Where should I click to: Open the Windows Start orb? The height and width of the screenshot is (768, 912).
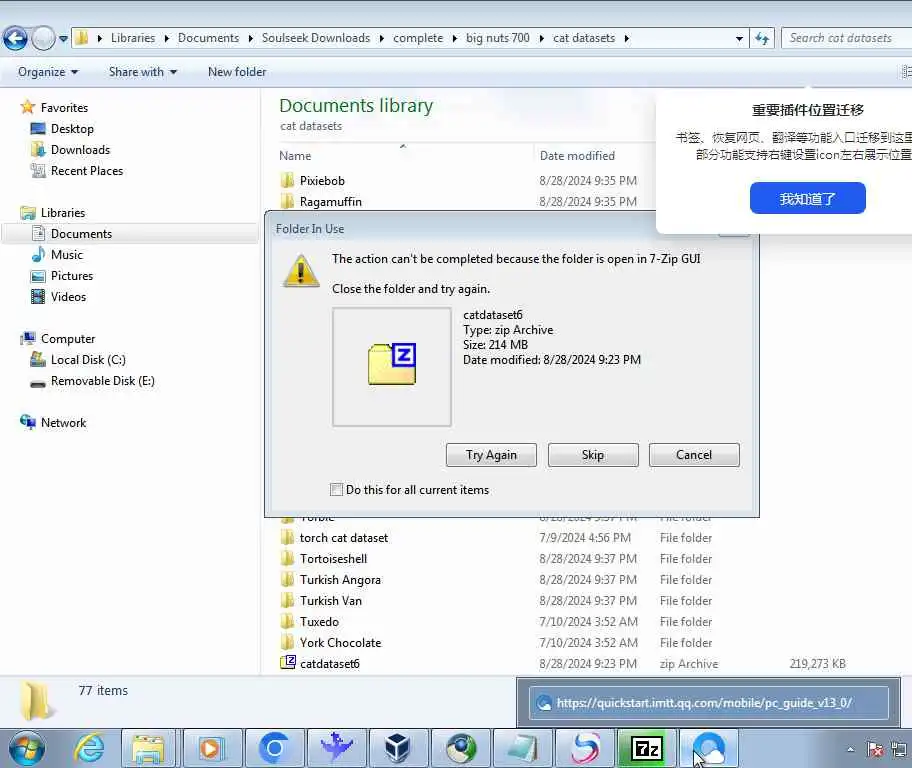click(x=27, y=748)
